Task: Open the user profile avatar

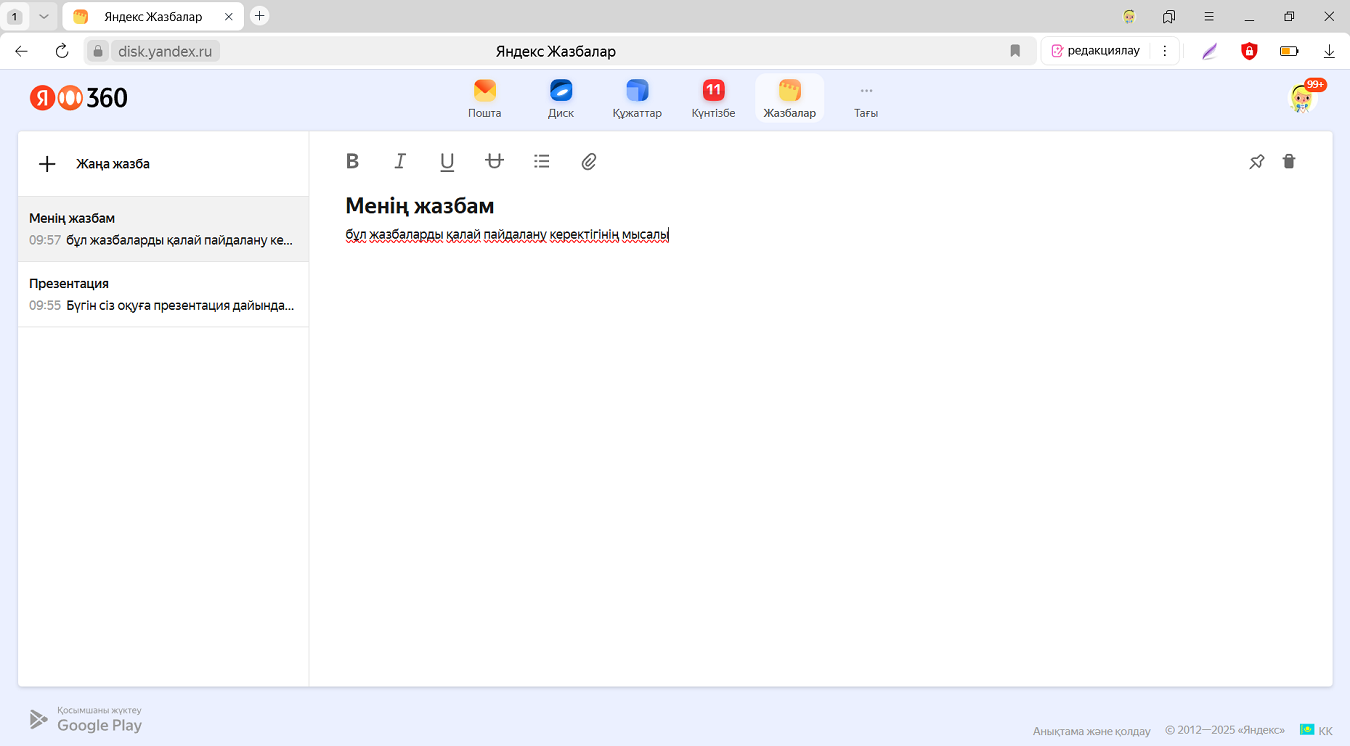Action: [1302, 98]
